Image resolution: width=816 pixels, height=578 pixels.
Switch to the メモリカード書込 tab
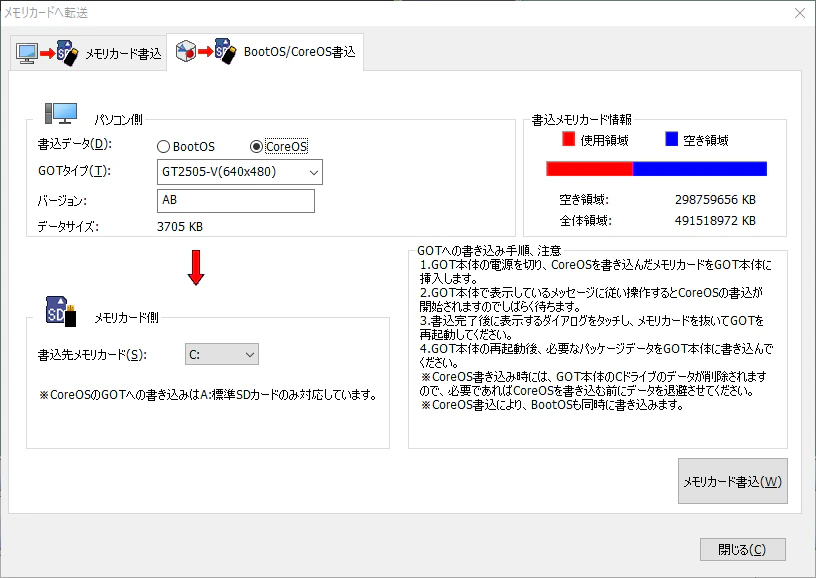[x=88, y=53]
